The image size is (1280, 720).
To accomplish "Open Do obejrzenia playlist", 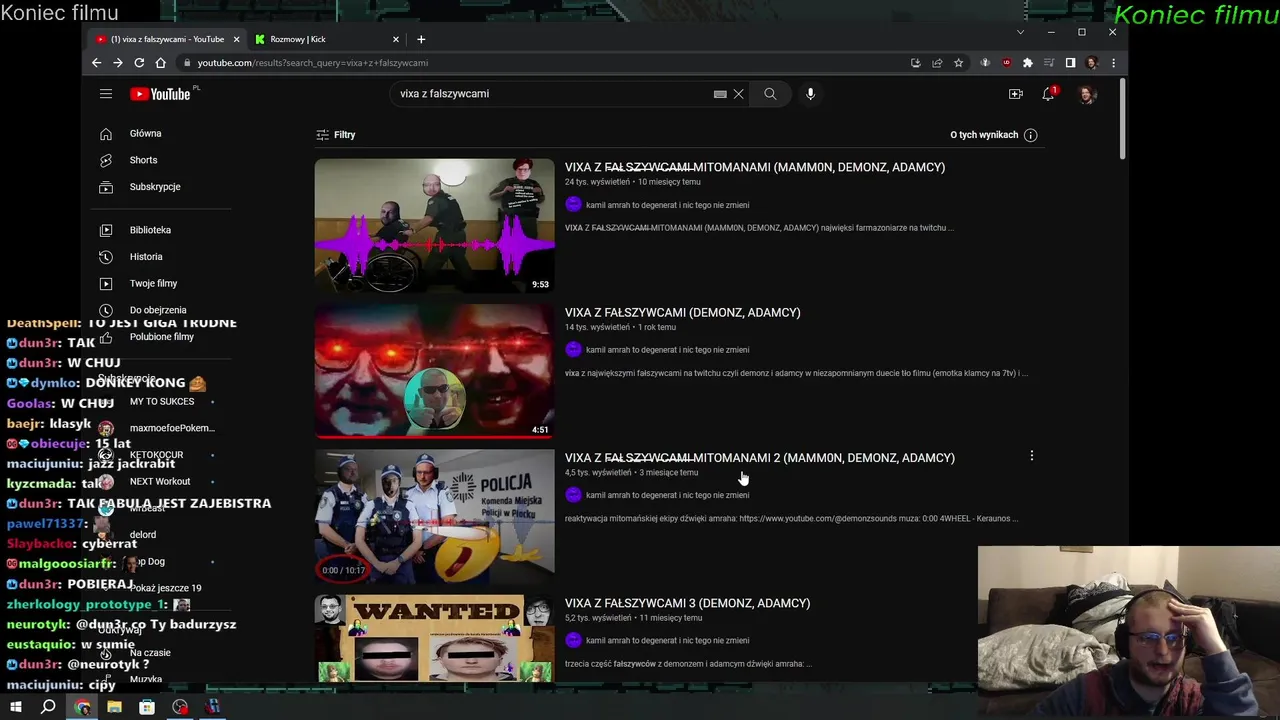I will click(x=160, y=310).
